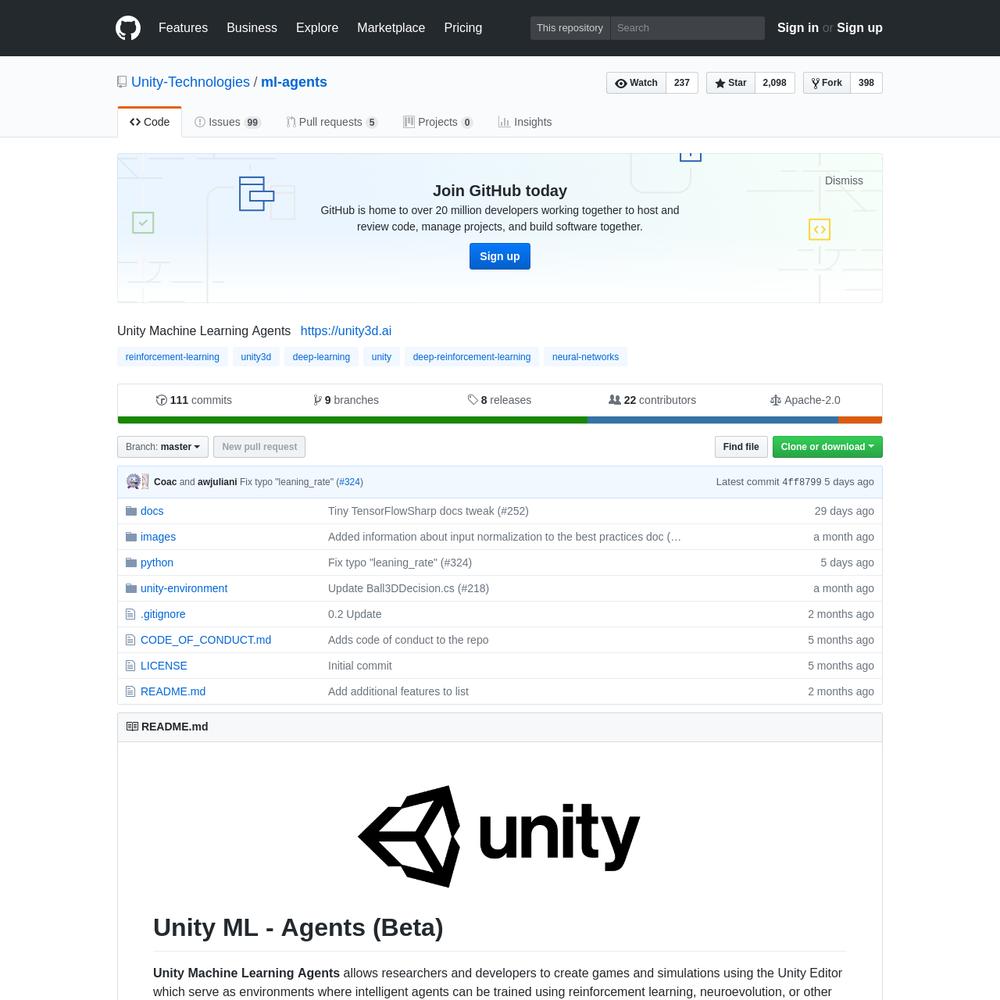This screenshot has height=1000, width=1000.
Task: Open Features in the top navigation
Action: [x=183, y=28]
